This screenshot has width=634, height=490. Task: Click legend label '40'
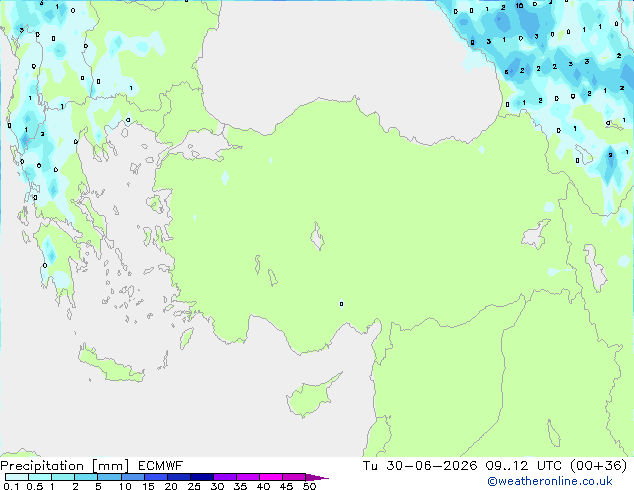point(263,486)
